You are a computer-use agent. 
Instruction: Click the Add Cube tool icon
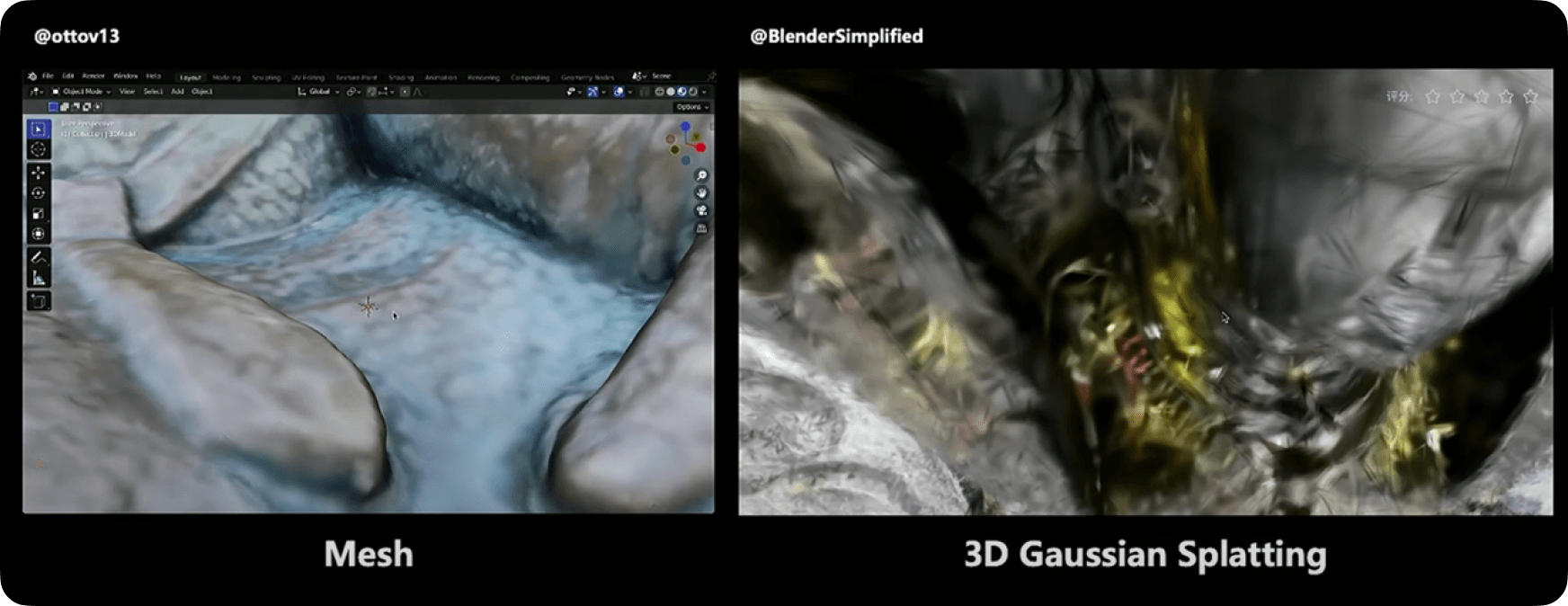[x=38, y=301]
